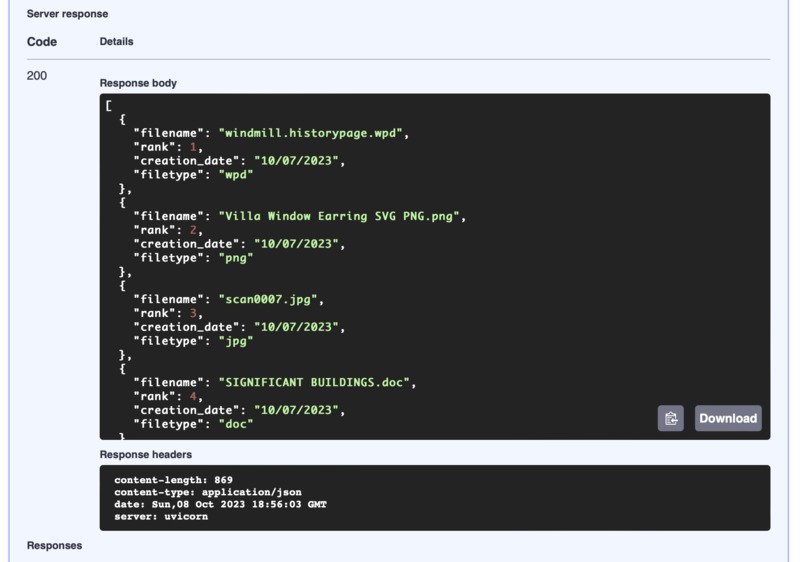This screenshot has height=562, width=806.
Task: Click the Details column header
Action: (116, 42)
